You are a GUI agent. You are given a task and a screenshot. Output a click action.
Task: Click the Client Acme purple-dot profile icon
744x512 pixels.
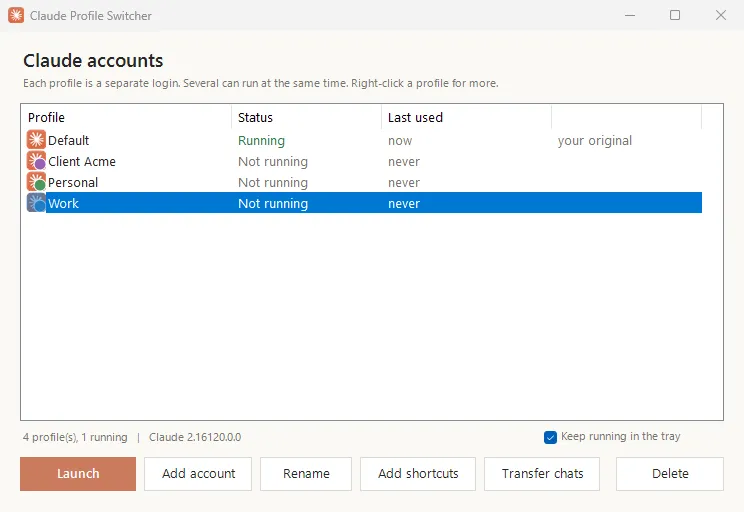coord(36,161)
